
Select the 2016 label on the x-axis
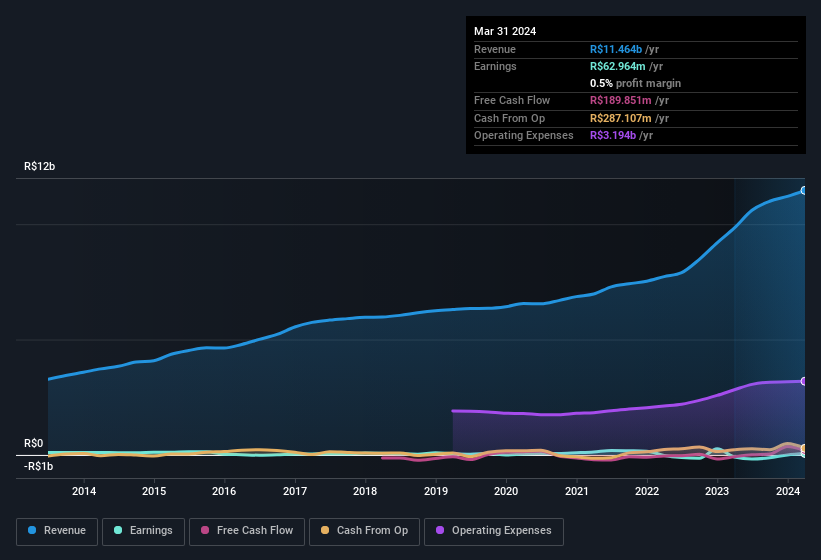224,491
